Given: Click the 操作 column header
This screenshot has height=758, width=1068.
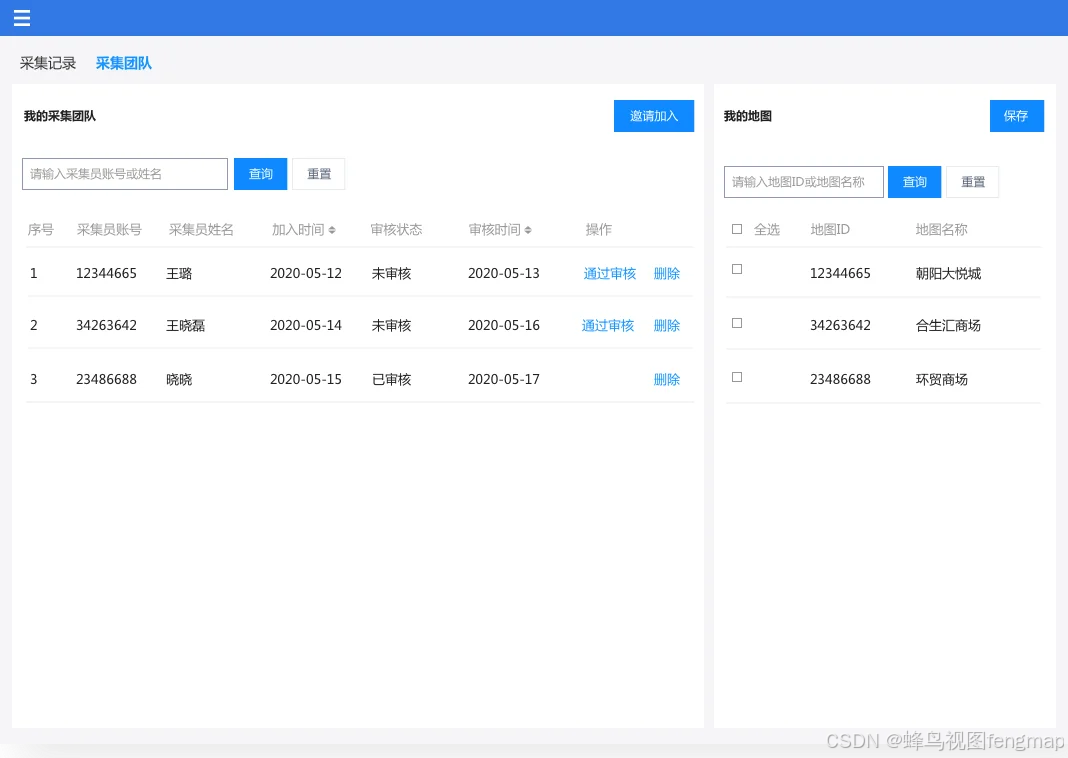Looking at the screenshot, I should pyautogui.click(x=598, y=230).
